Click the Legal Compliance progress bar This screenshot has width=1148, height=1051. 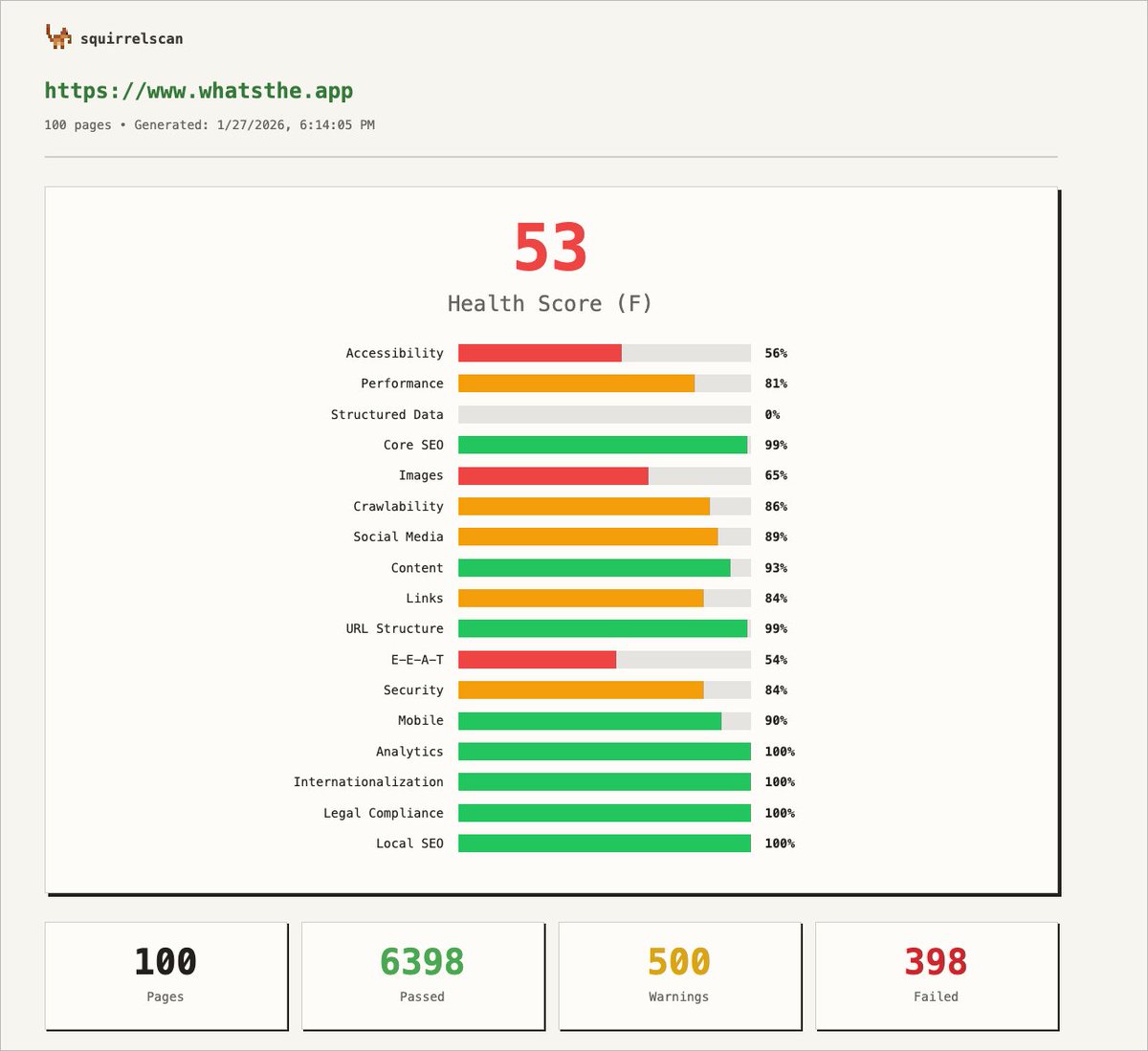(x=605, y=813)
